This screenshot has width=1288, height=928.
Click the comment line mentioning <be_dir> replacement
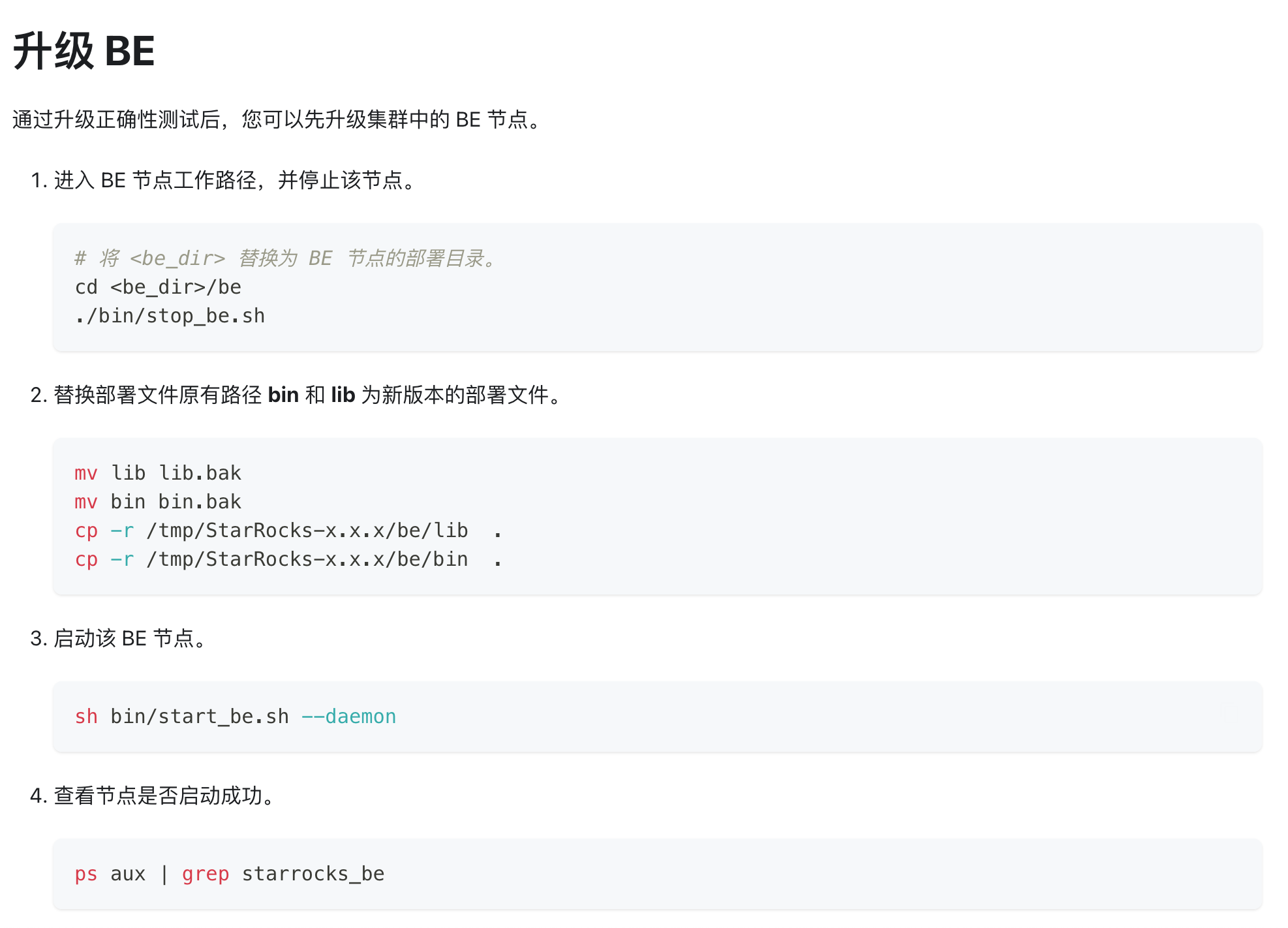(286, 258)
